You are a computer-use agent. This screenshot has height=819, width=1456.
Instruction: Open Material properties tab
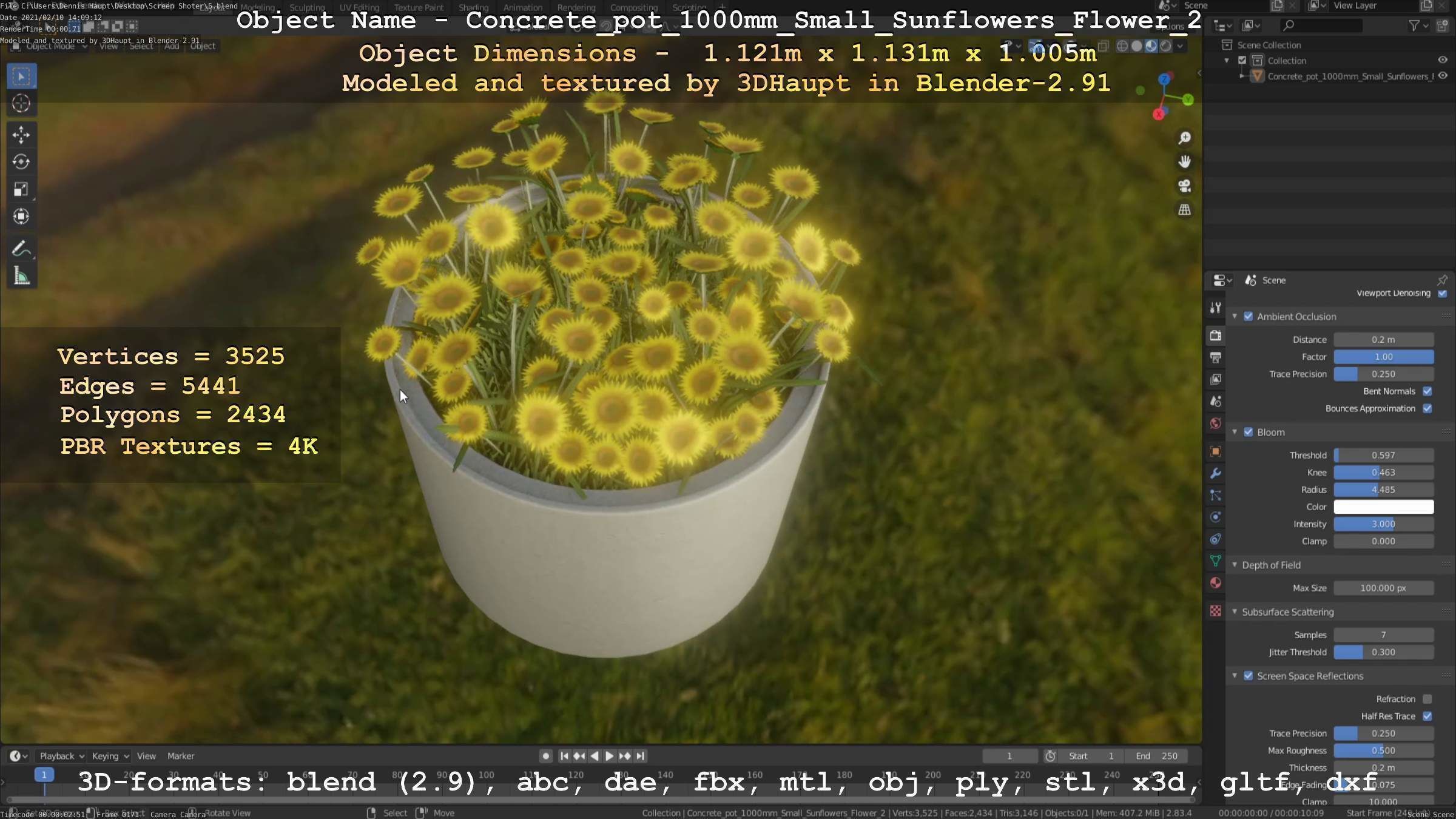(x=1215, y=583)
